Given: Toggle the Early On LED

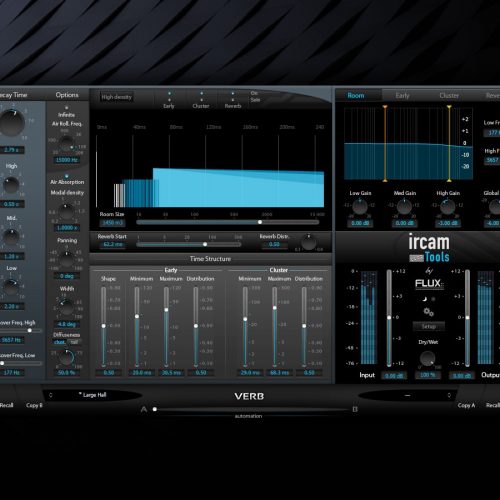Looking at the screenshot, I should point(169,93).
